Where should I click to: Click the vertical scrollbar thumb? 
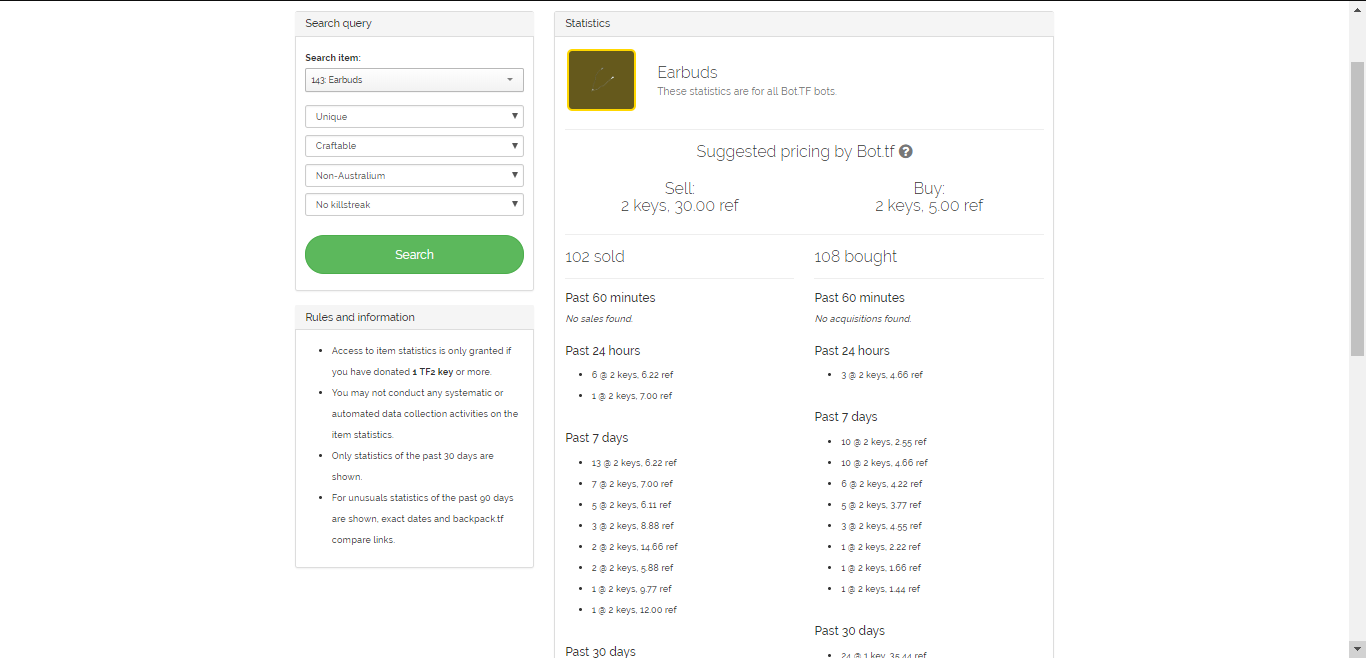(x=1357, y=208)
